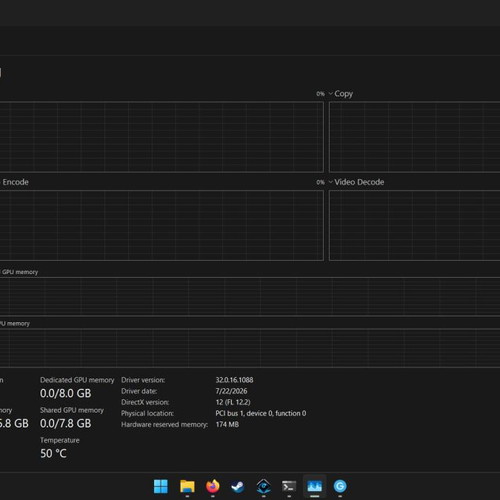Open File Explorer from the taskbar
This screenshot has width=500, height=500.
[x=187, y=486]
